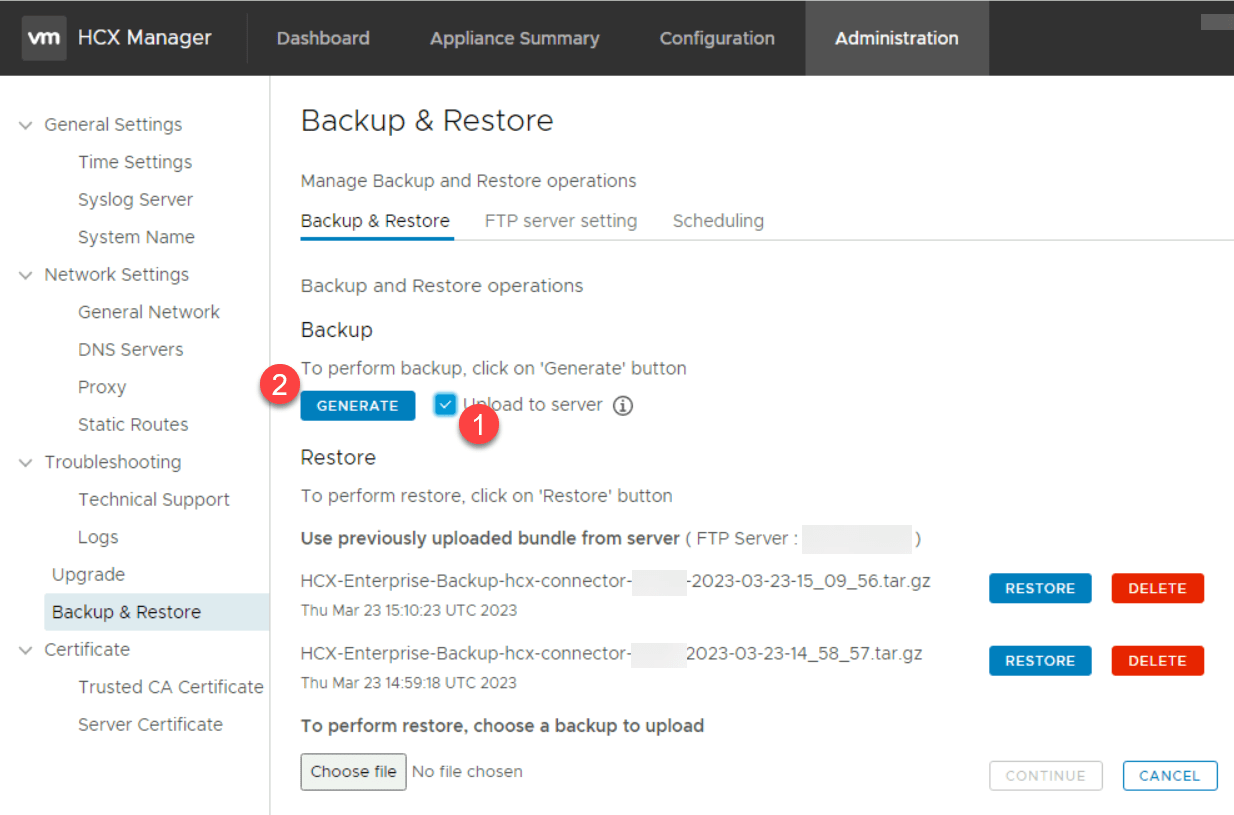Viewport: 1234px width, 815px height.
Task: Collapse the Troubleshooting section
Action: pyautogui.click(x=26, y=462)
